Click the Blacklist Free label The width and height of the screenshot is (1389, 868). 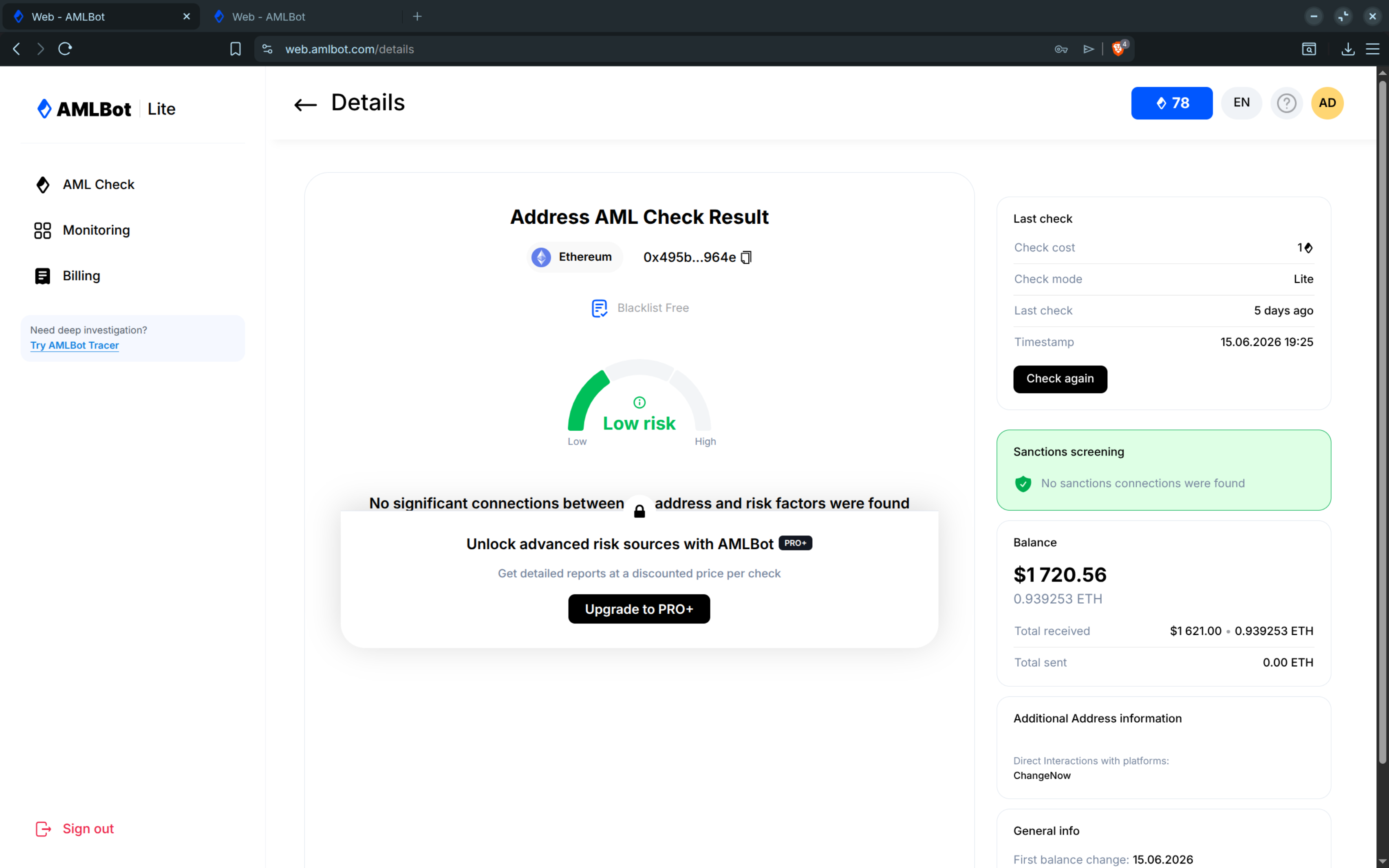point(653,308)
